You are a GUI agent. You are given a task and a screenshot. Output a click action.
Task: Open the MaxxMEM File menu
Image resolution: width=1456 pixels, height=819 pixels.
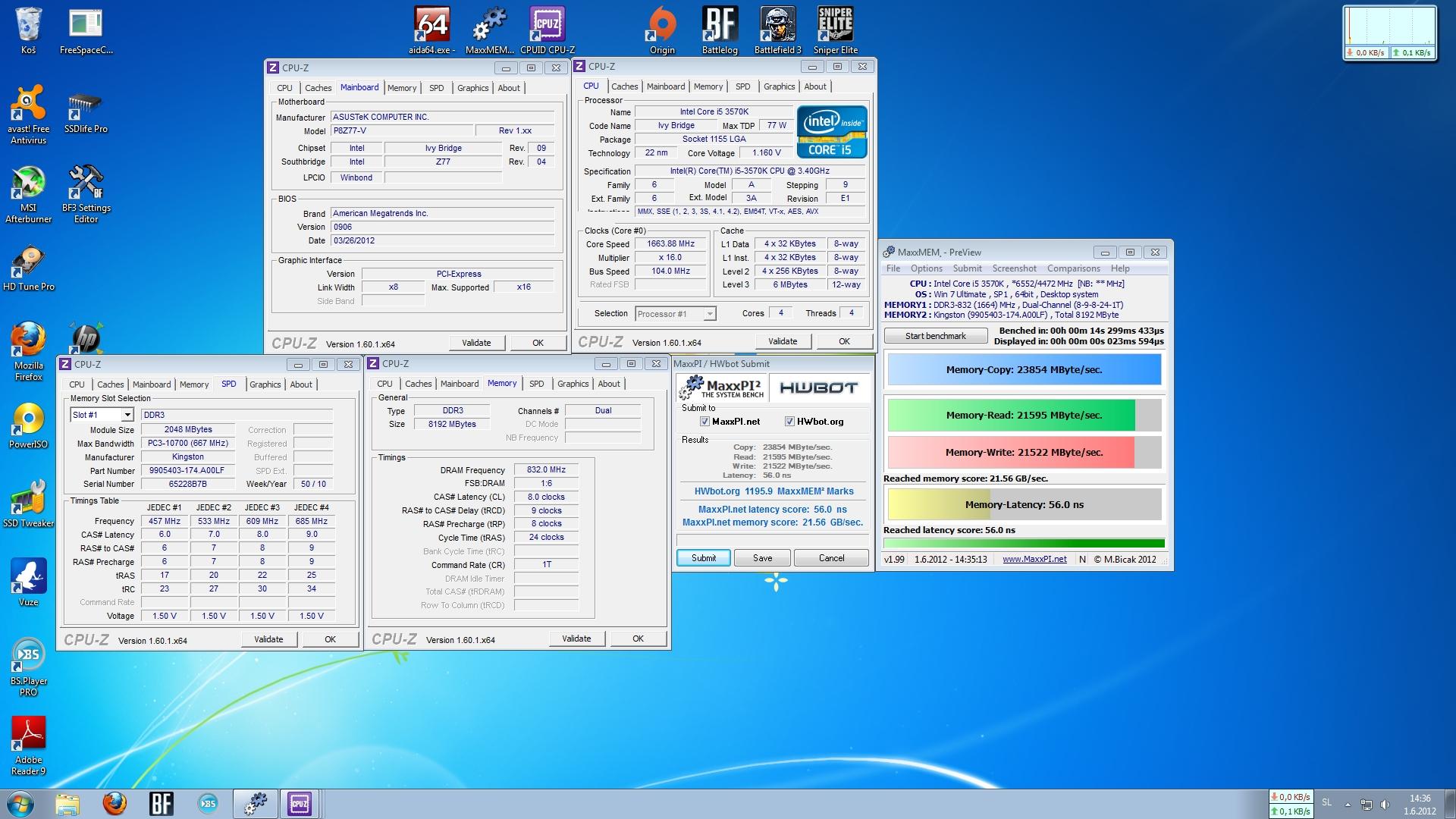click(893, 268)
